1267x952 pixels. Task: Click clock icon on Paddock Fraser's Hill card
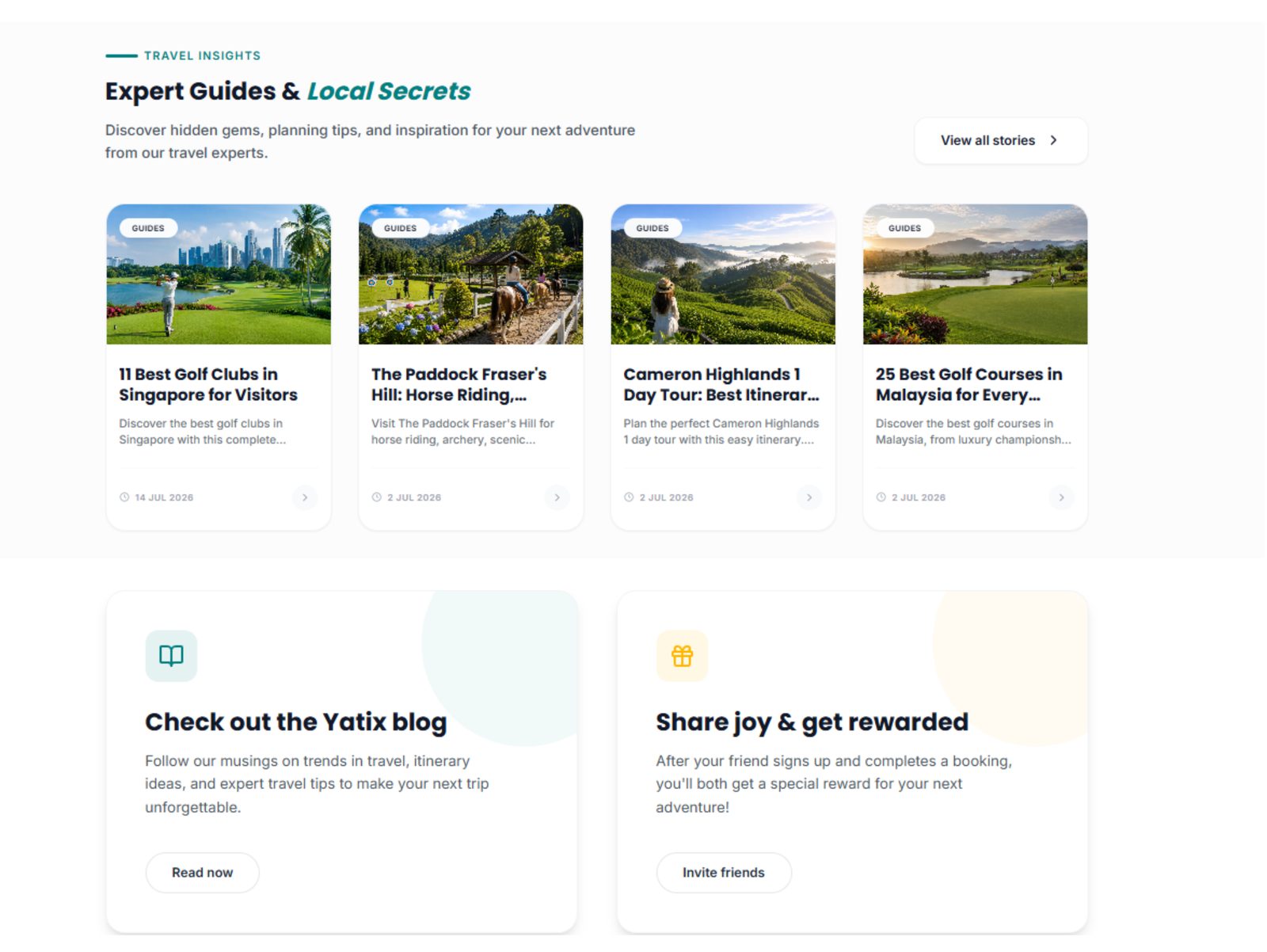(x=377, y=498)
